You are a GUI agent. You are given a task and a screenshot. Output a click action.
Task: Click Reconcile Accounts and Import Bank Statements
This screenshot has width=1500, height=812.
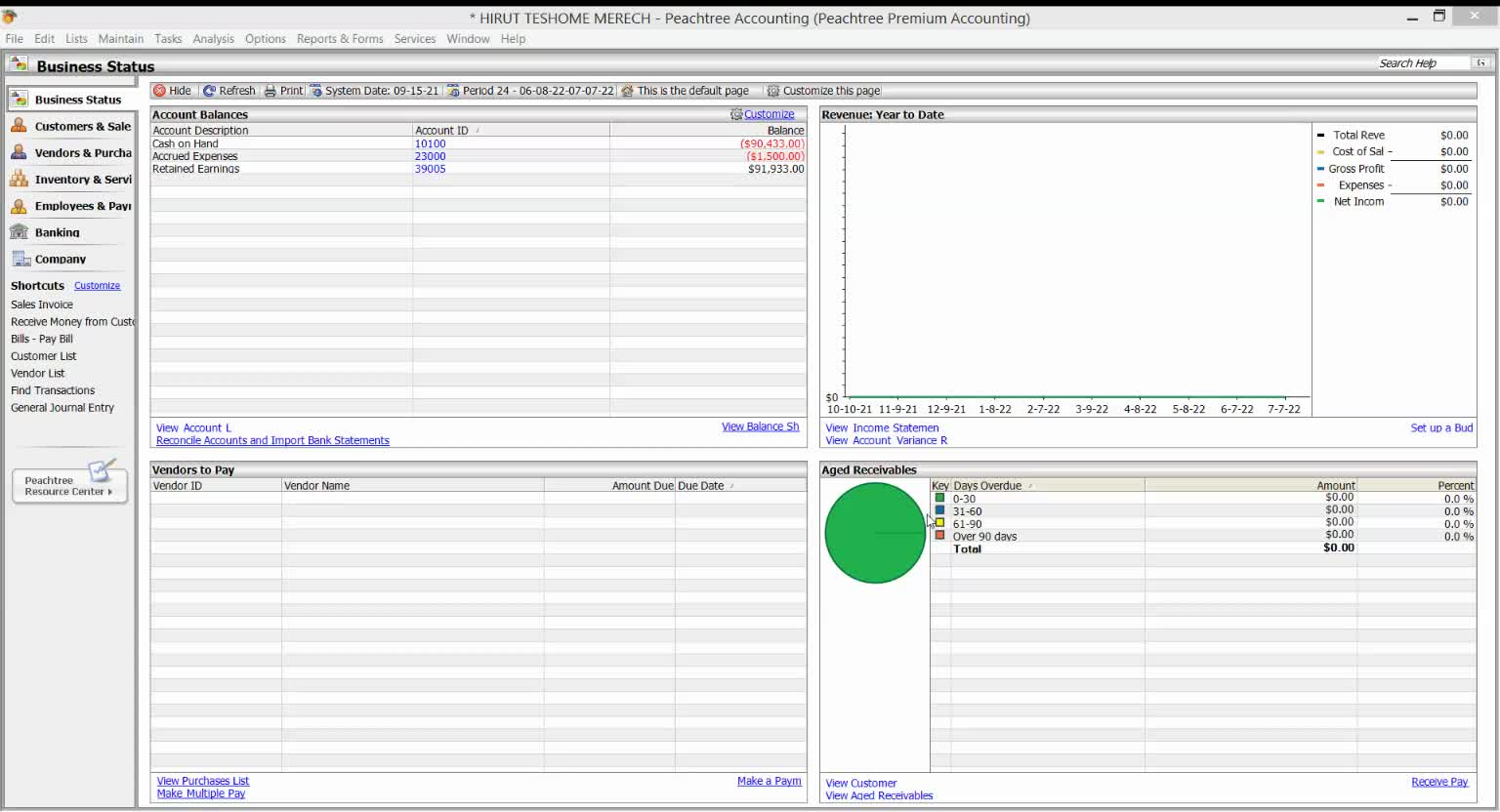[x=272, y=440]
